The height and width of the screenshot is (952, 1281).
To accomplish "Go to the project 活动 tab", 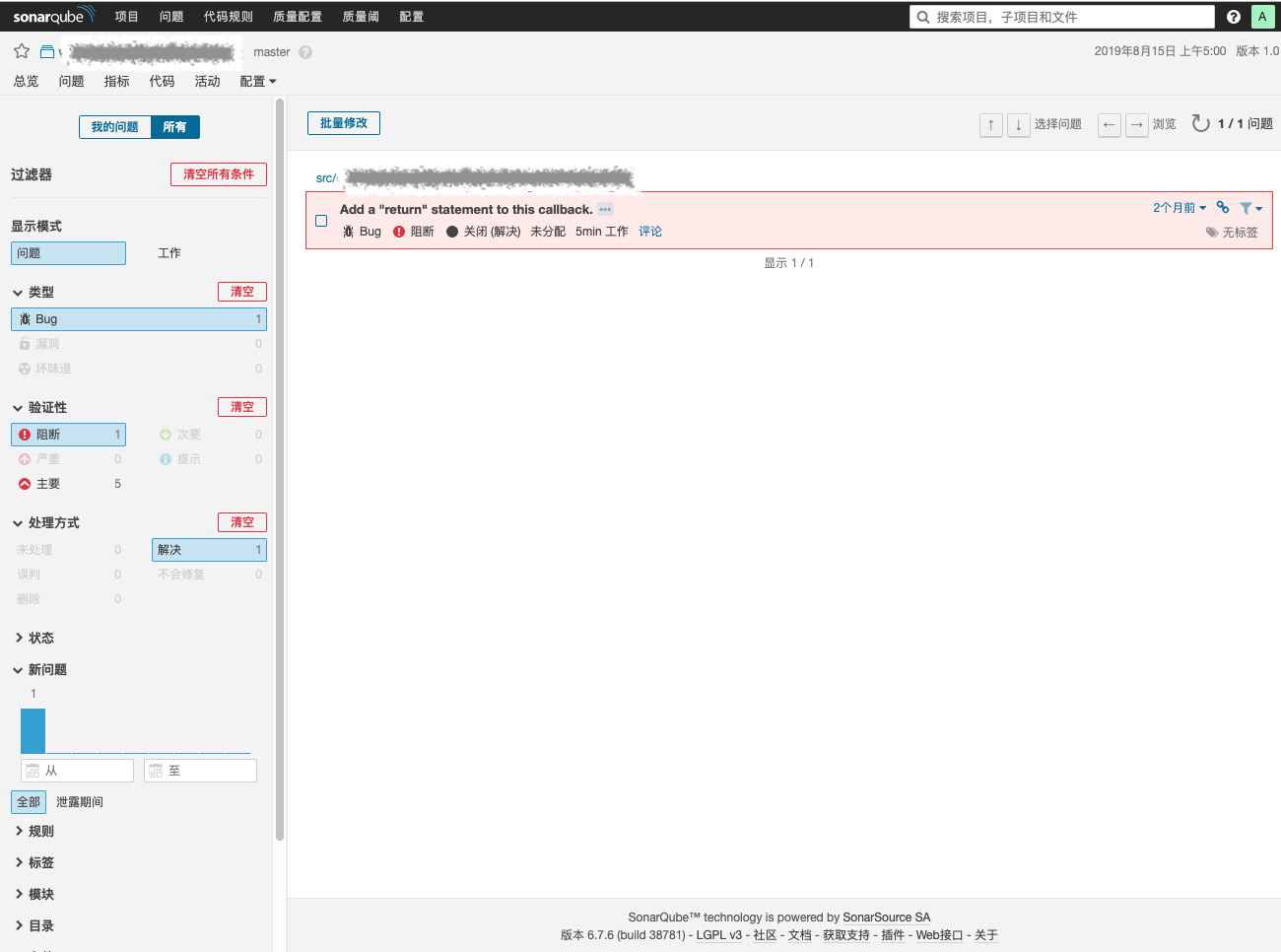I will 208,82.
